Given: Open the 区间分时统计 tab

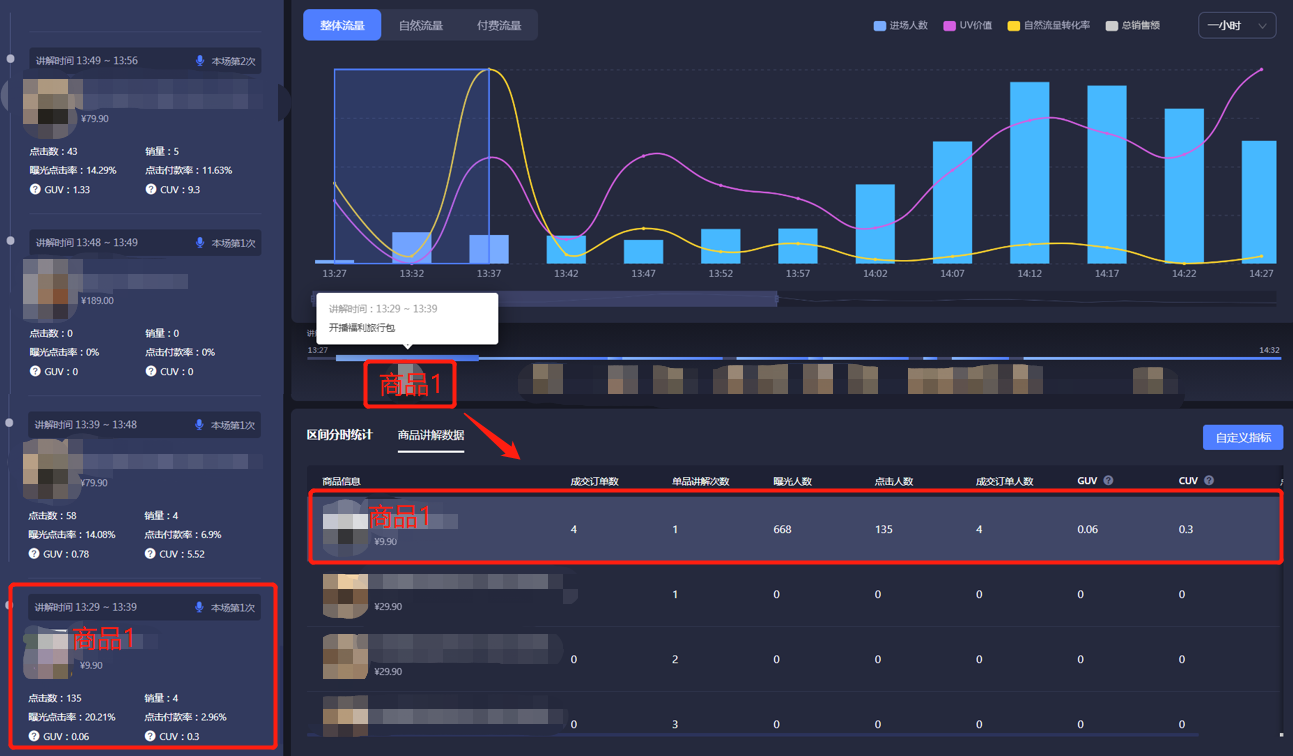Looking at the screenshot, I should pyautogui.click(x=339, y=435).
